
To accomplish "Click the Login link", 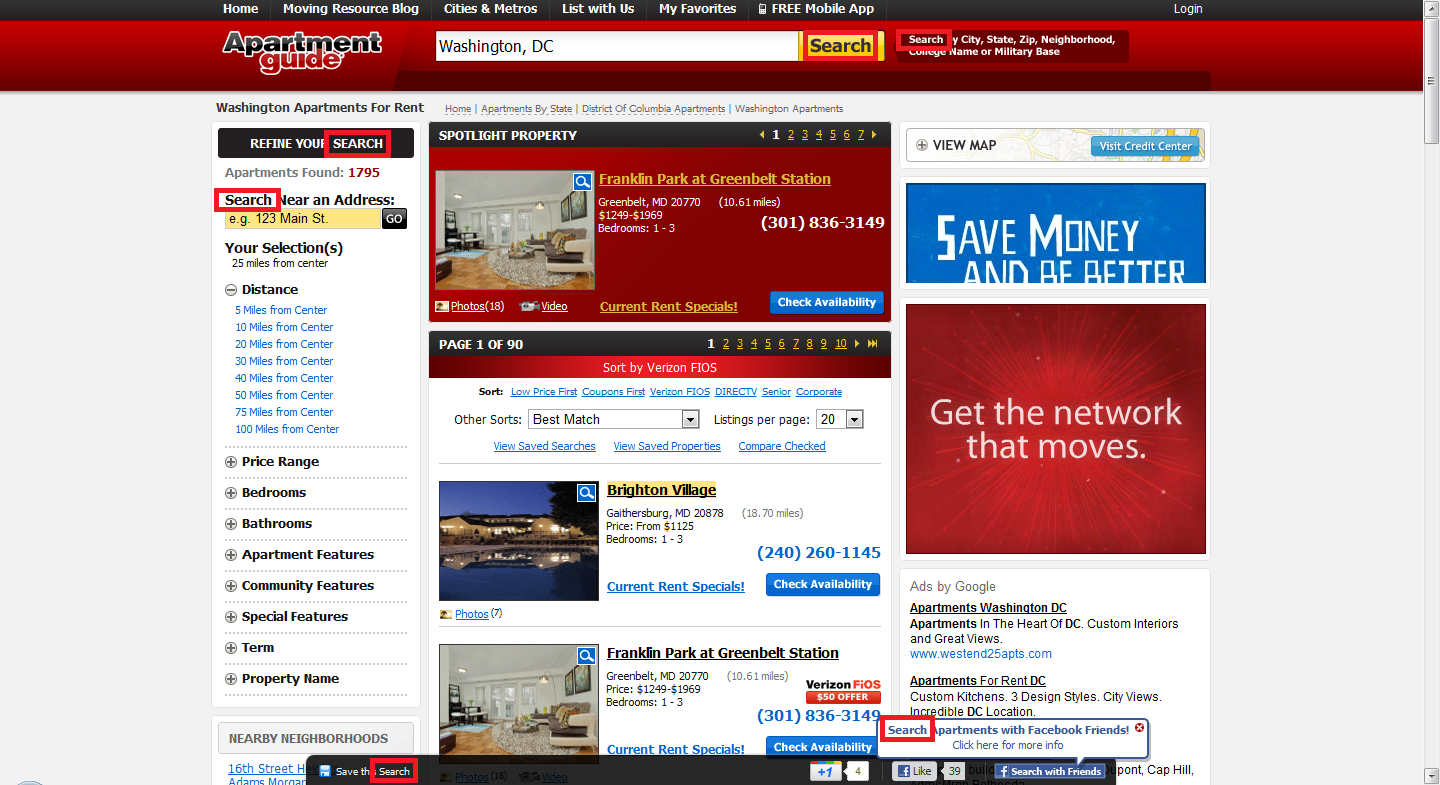I will [x=1188, y=9].
